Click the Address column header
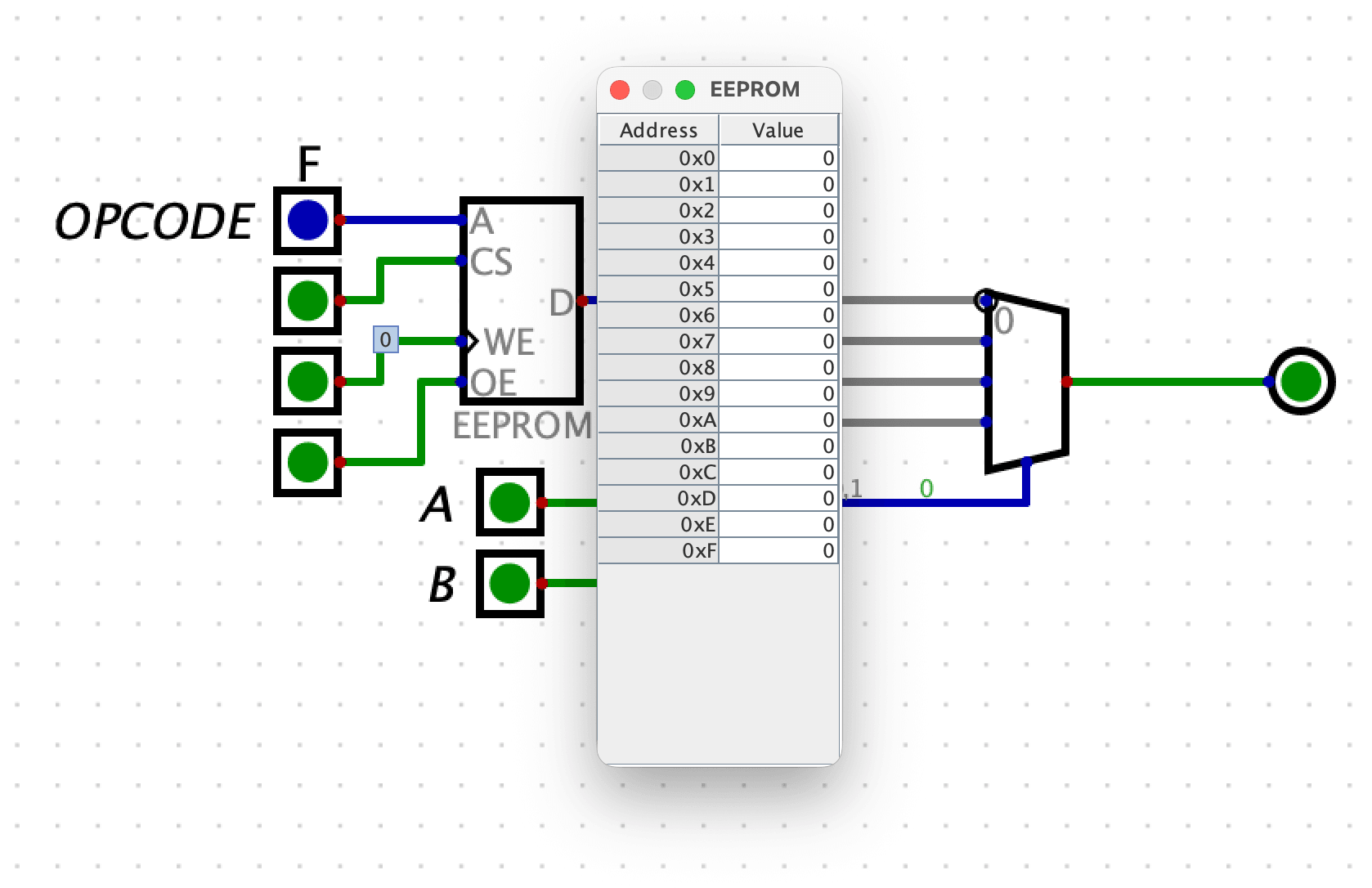The image size is (1372, 888). 659,130
